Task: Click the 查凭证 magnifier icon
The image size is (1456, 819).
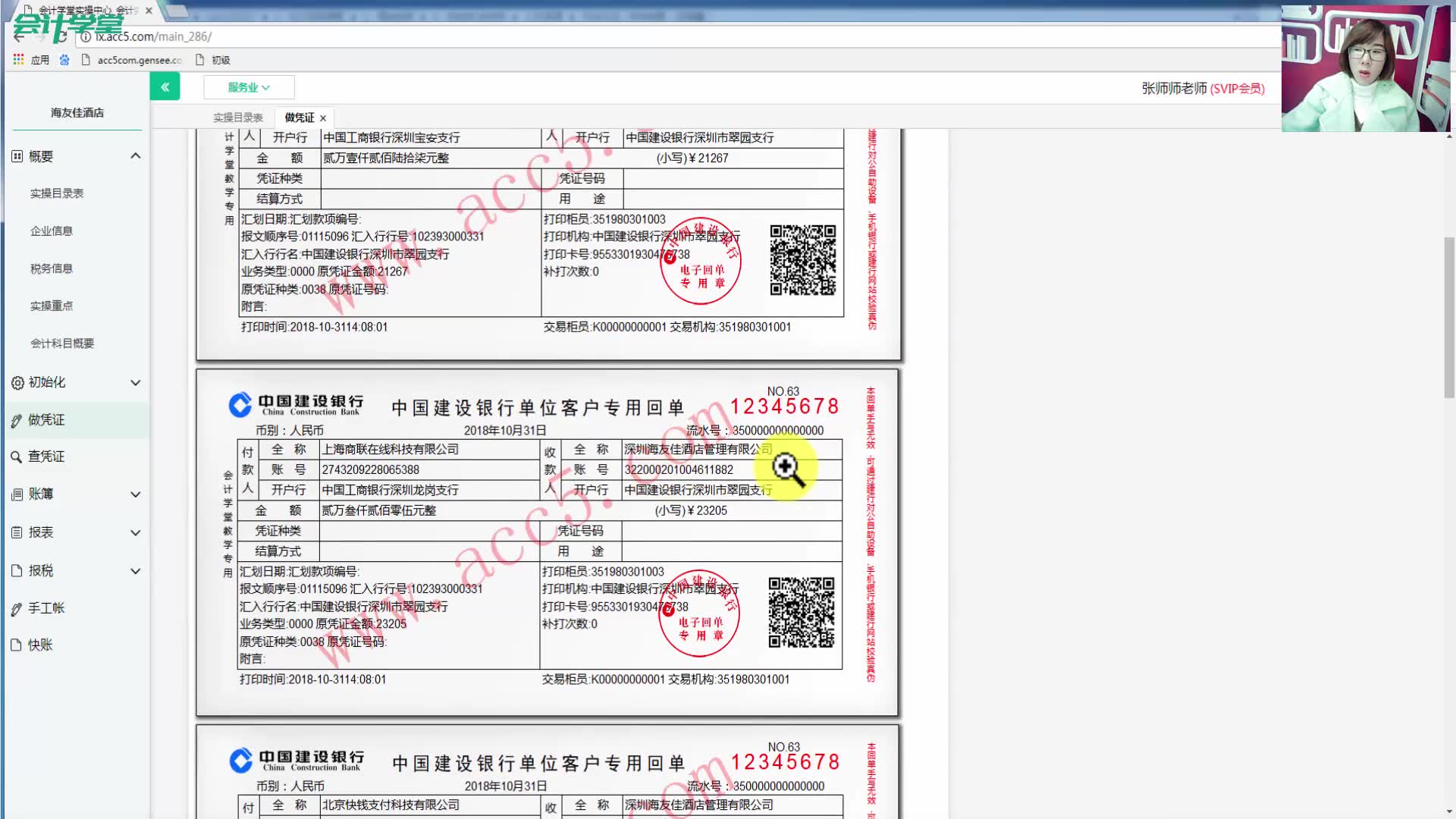Action: pos(16,457)
